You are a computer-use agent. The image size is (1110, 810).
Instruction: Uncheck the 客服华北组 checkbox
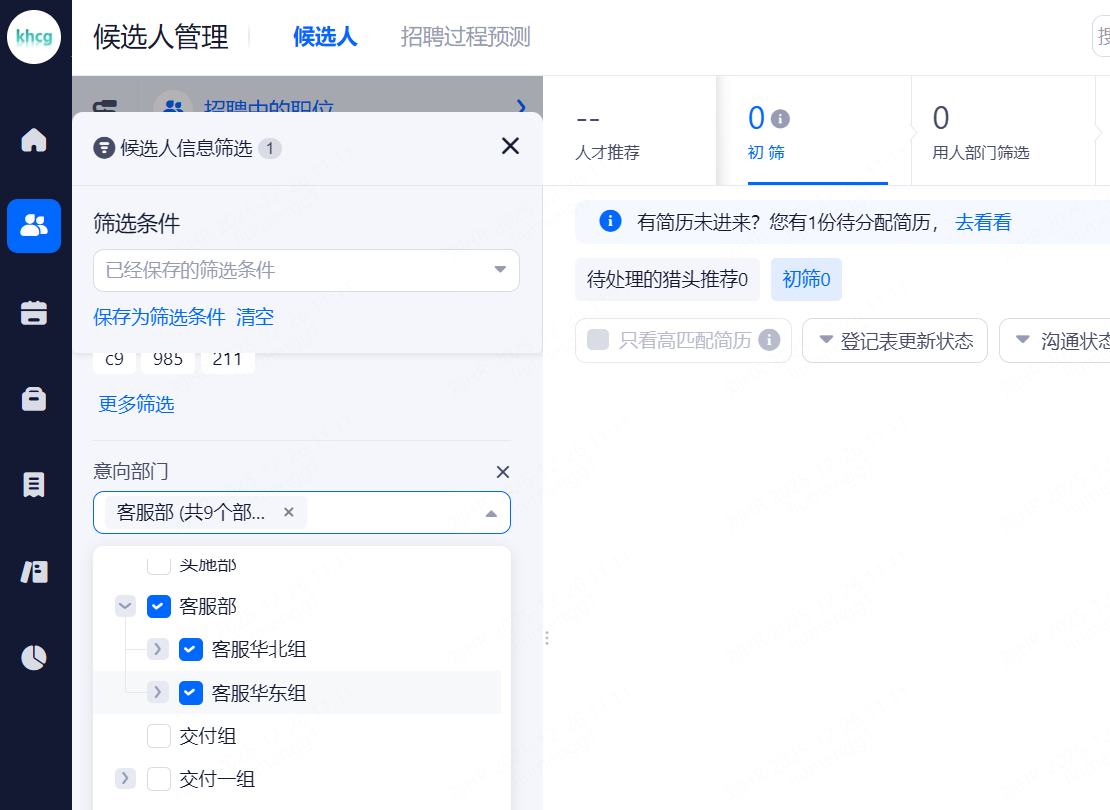click(191, 650)
